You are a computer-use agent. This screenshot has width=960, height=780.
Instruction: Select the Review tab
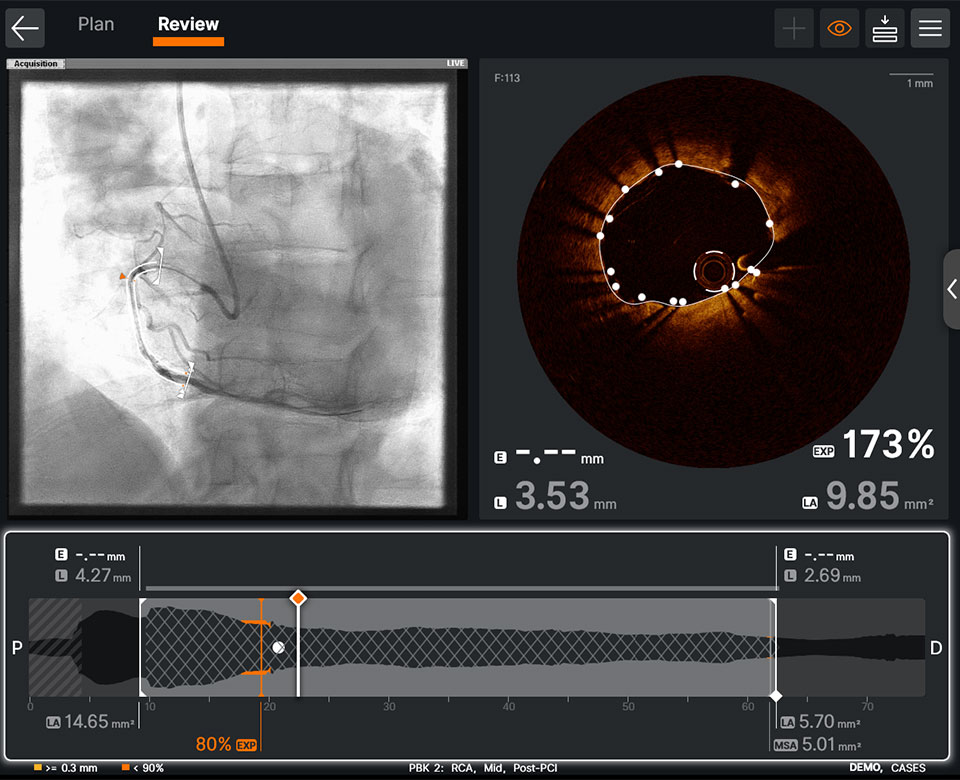pos(187,24)
